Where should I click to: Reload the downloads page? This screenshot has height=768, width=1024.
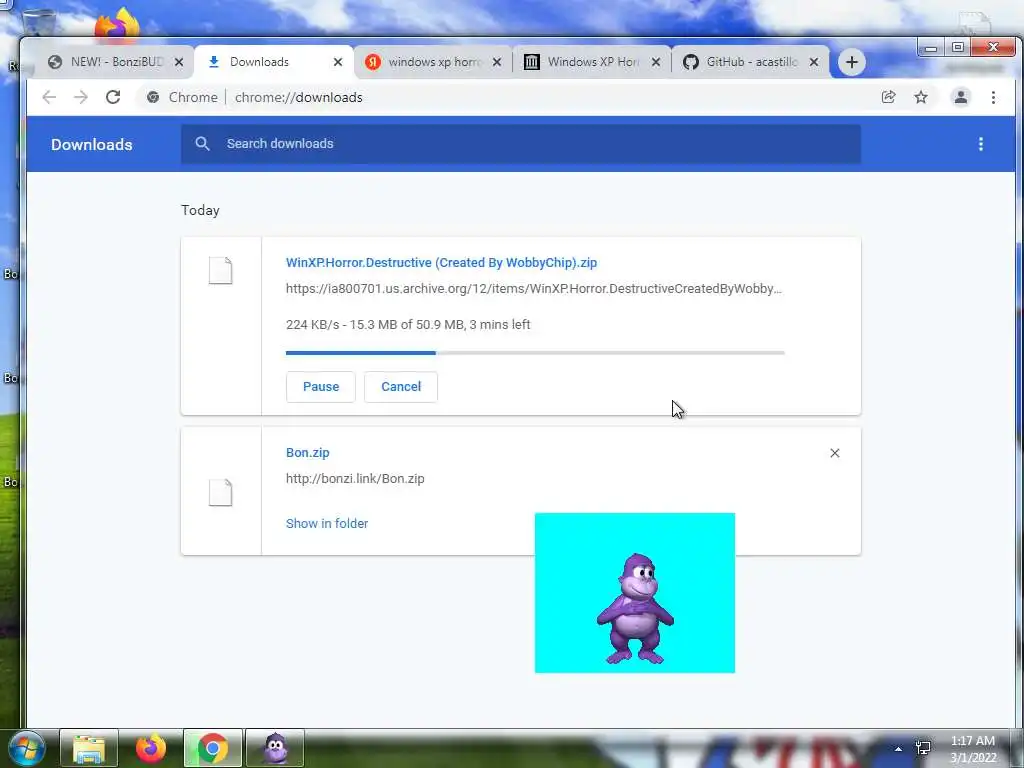tap(113, 97)
